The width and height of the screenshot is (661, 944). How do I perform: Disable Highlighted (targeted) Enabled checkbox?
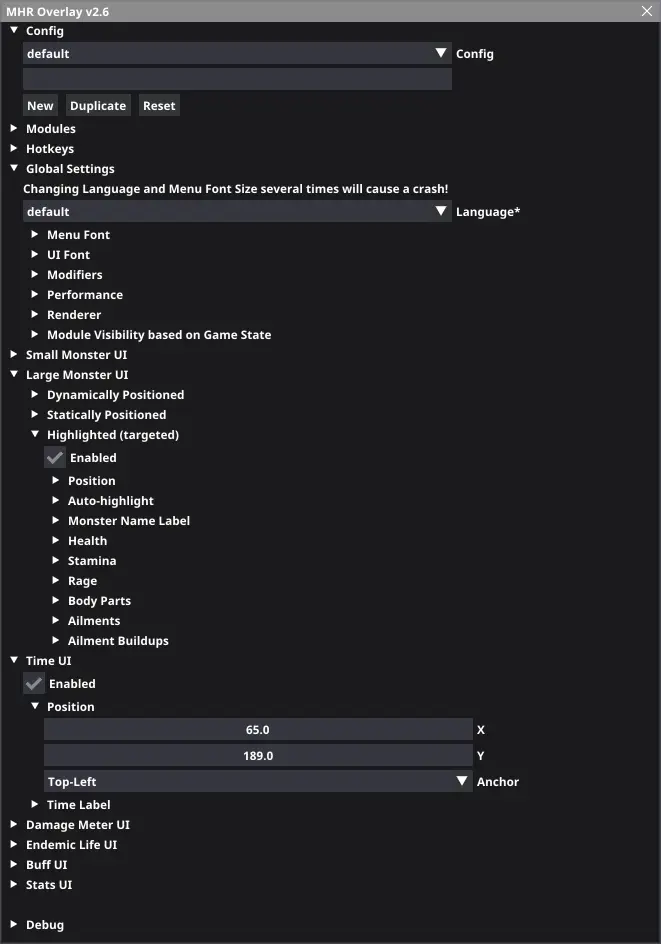tap(55, 458)
